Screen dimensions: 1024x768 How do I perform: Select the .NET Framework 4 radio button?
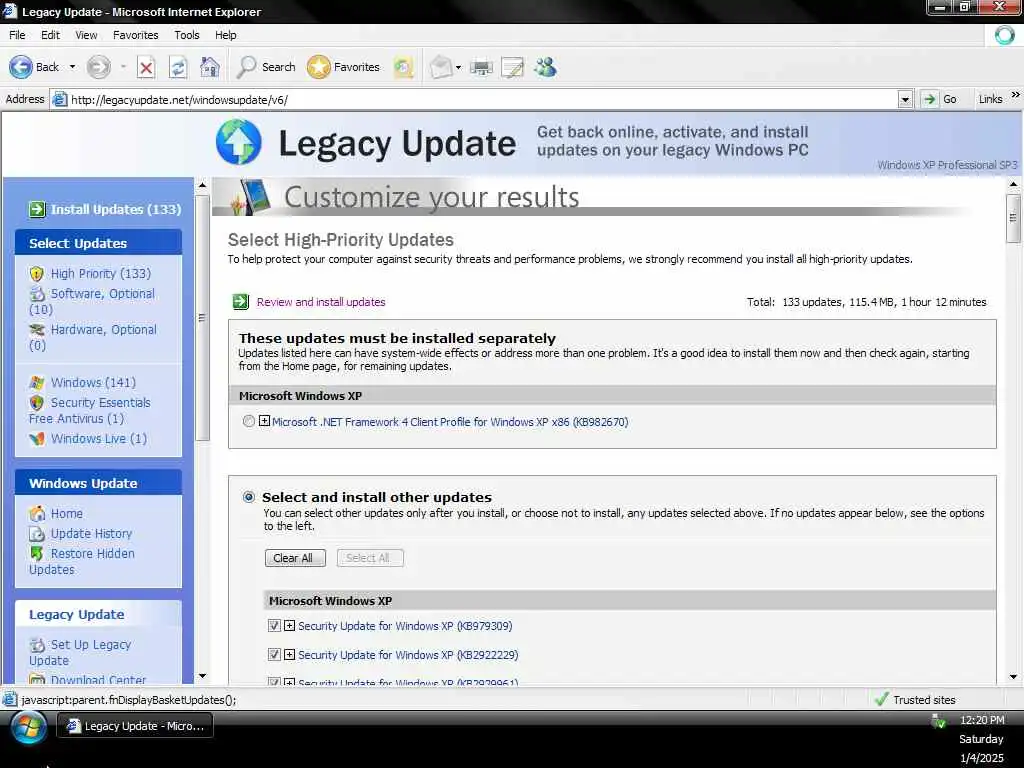[248, 421]
